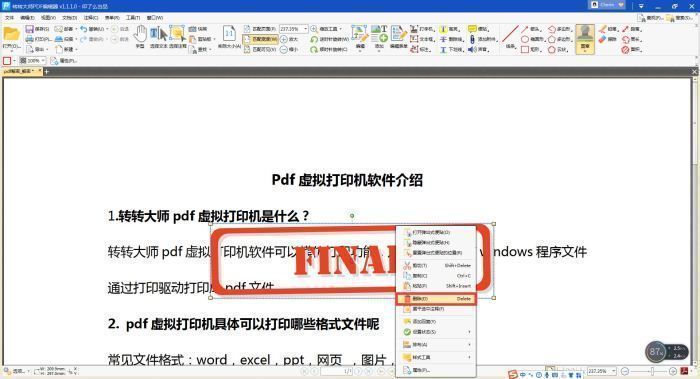Click the new tab plus button
The image size is (700, 379).
click(x=46, y=71)
